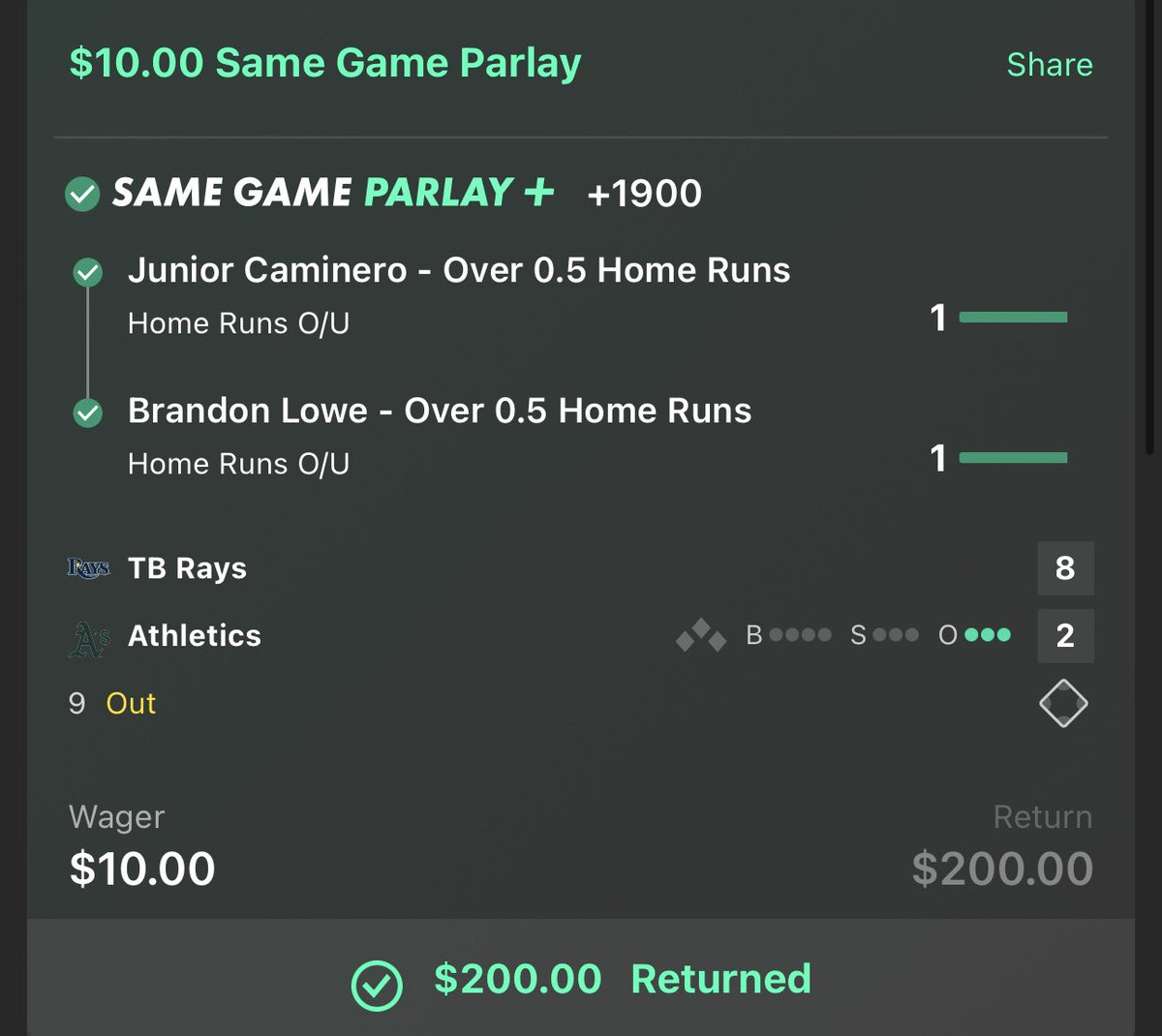The height and width of the screenshot is (1036, 1162).
Task: Click the $200.00 Returned banner
Action: tap(581, 978)
